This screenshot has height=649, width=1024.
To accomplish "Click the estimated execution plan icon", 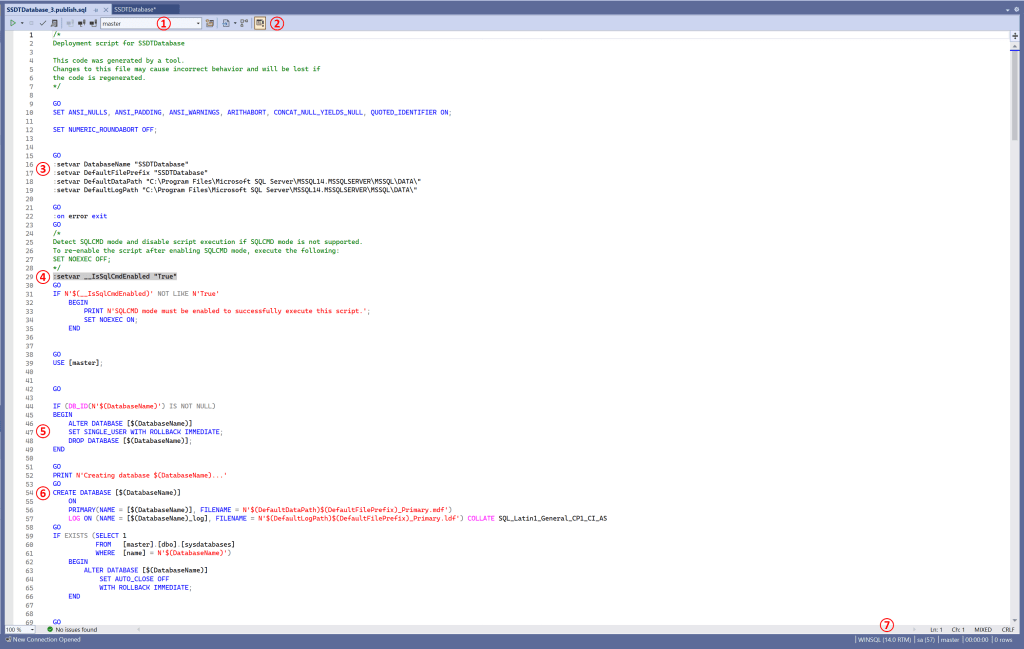I will [x=53, y=22].
